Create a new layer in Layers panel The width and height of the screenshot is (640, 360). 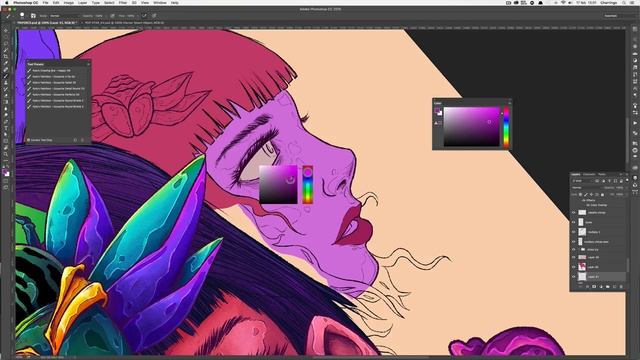[x=614, y=287]
